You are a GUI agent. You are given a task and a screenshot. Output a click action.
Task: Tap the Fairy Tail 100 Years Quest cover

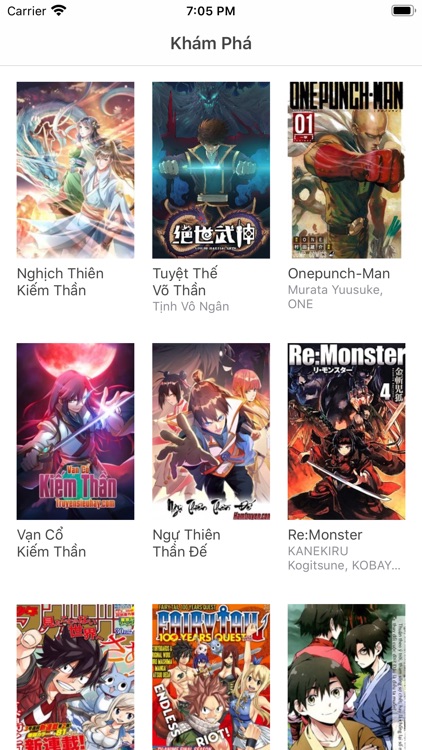click(x=211, y=677)
